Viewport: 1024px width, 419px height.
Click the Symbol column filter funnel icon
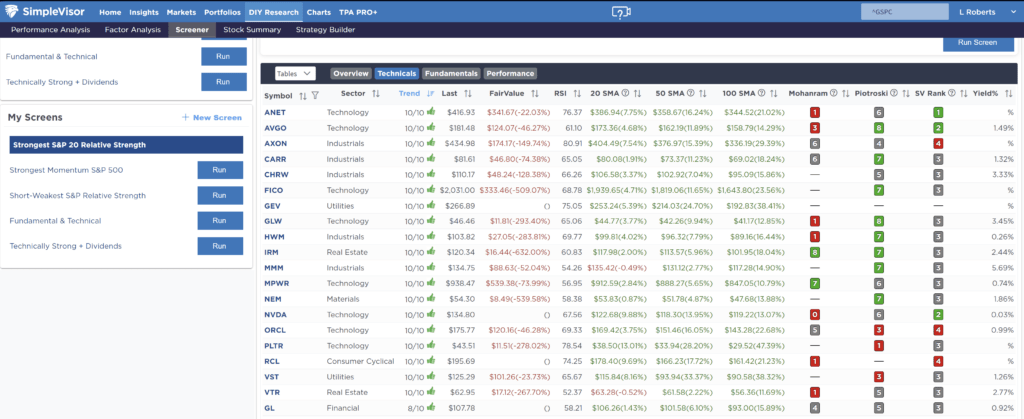[315, 94]
